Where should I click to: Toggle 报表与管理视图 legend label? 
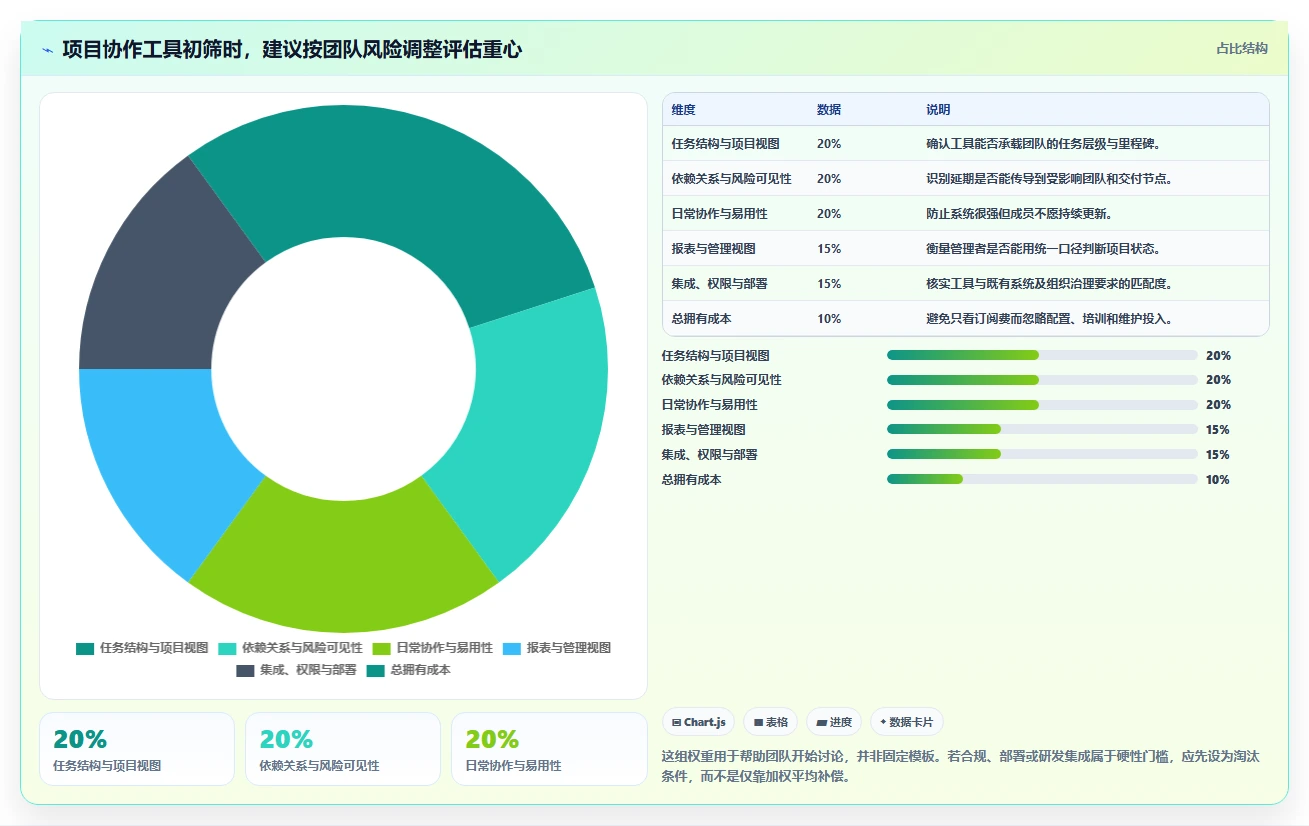[x=569, y=648]
